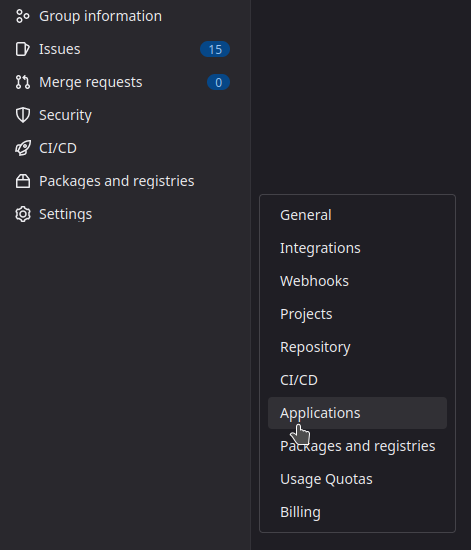Open CI/CD in the left sidebar
The image size is (471, 550).
pos(58,148)
